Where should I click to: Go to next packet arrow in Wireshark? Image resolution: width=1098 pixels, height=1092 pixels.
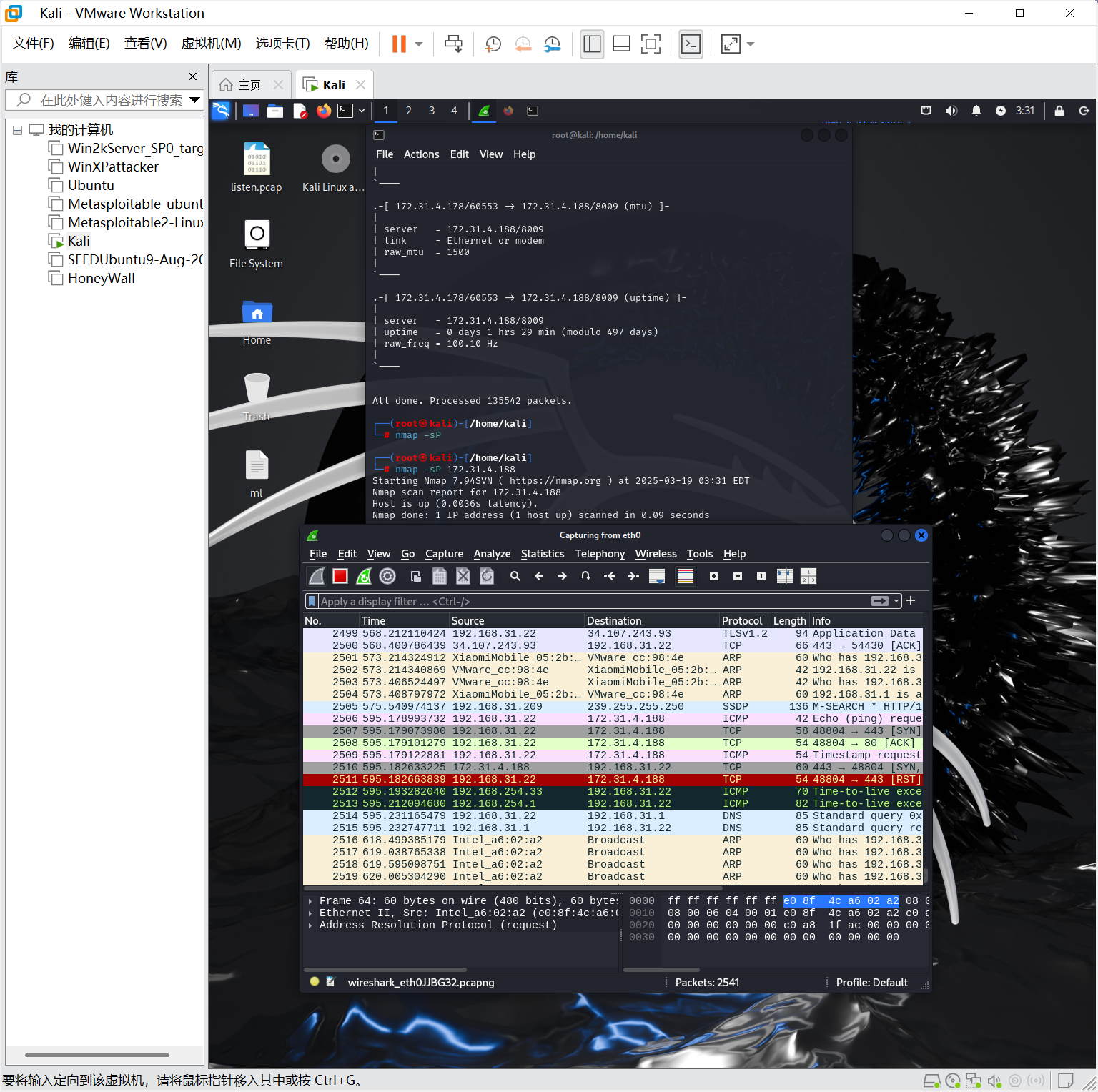coord(563,576)
